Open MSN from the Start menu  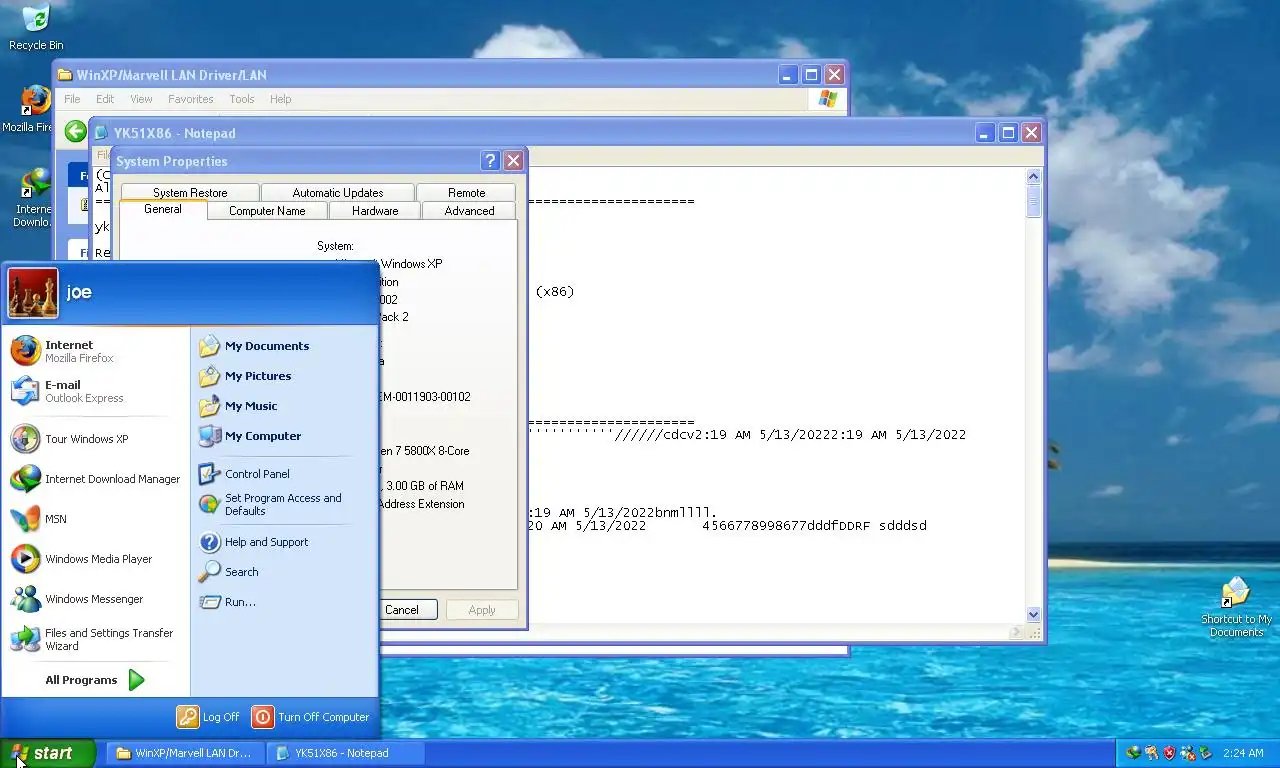pyautogui.click(x=96, y=519)
